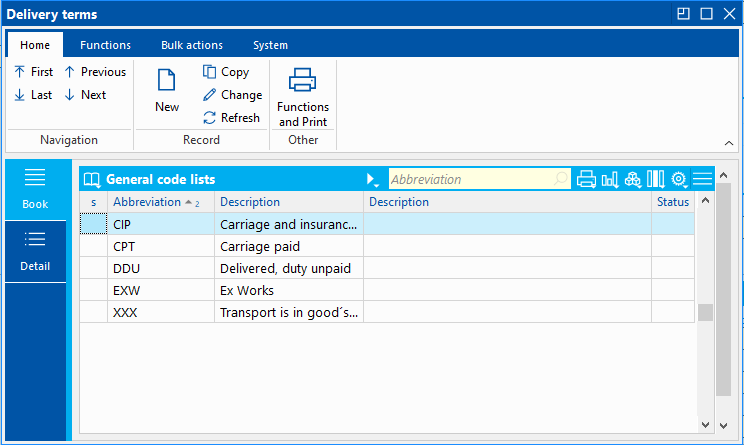Viewport: 744px width, 445px height.
Task: Maximize the Delivery terms window
Action: point(706,14)
